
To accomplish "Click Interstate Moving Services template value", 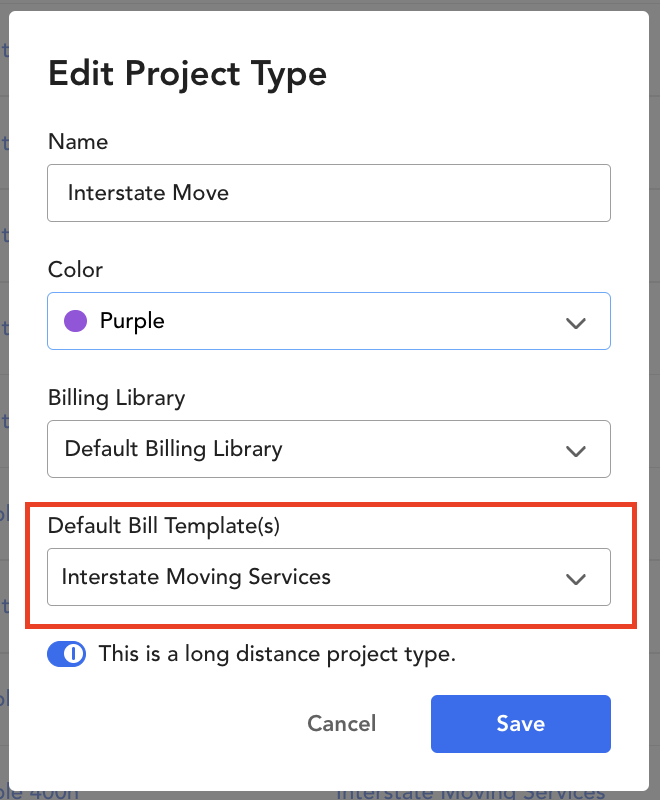I will (x=196, y=577).
